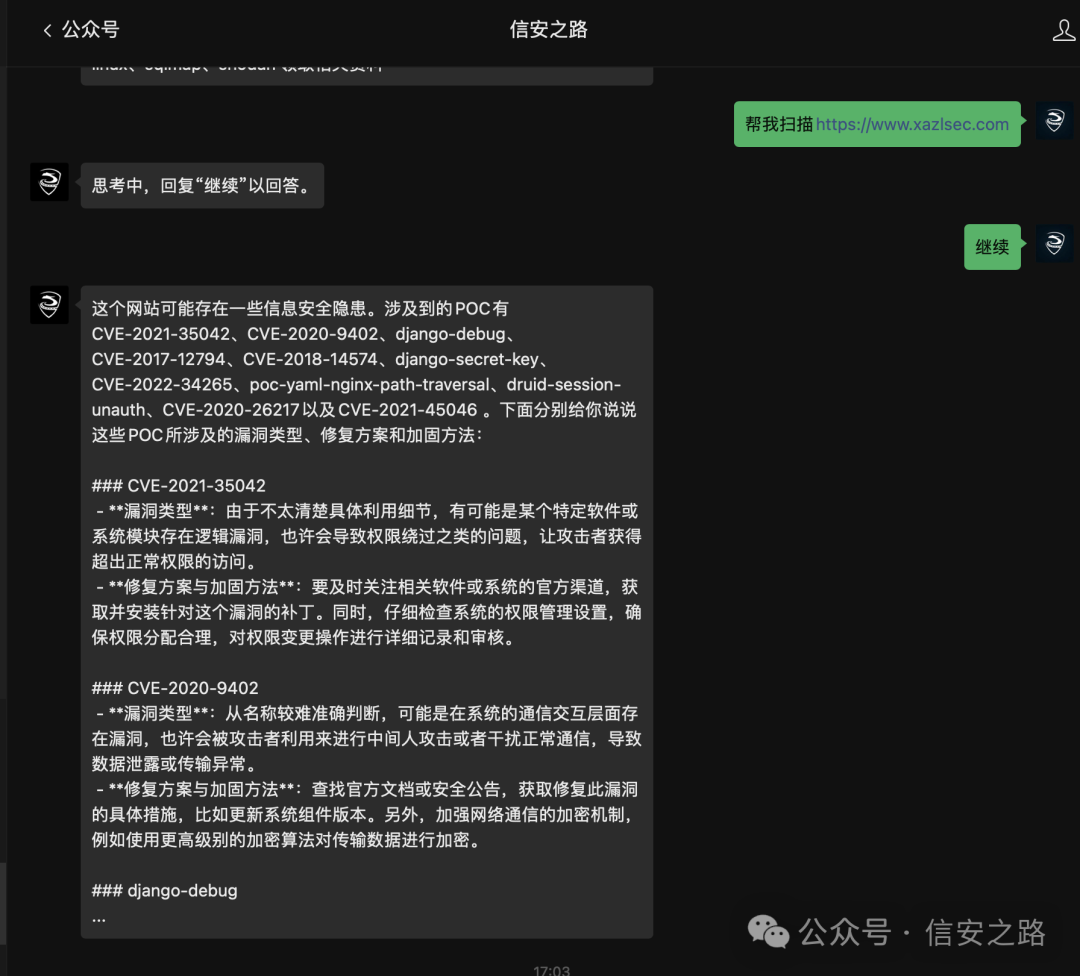1080x976 pixels.
Task: Click the ### CVE-2021-35042 heading
Action: pyautogui.click(x=178, y=486)
